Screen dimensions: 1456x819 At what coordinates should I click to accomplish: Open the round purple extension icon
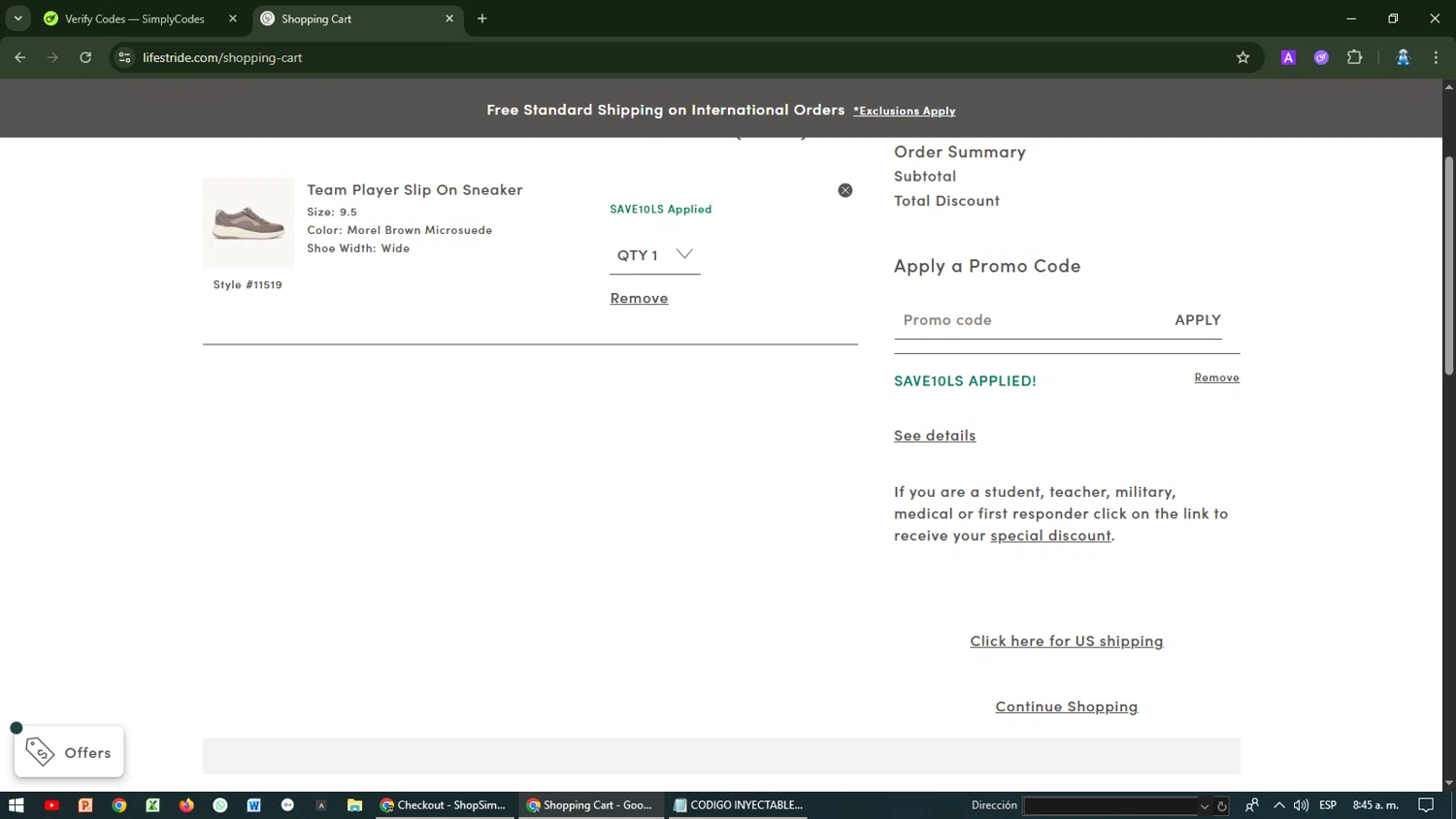point(1321,57)
